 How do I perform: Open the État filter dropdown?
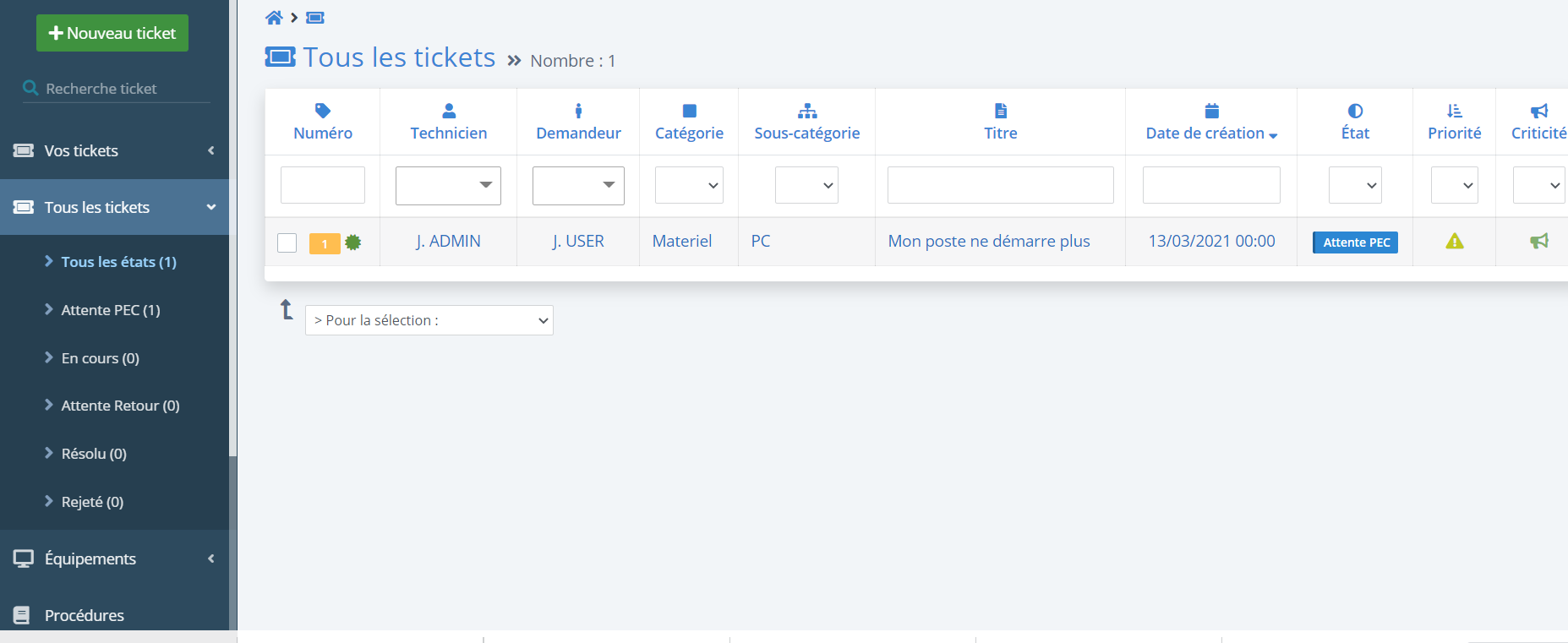click(x=1355, y=186)
